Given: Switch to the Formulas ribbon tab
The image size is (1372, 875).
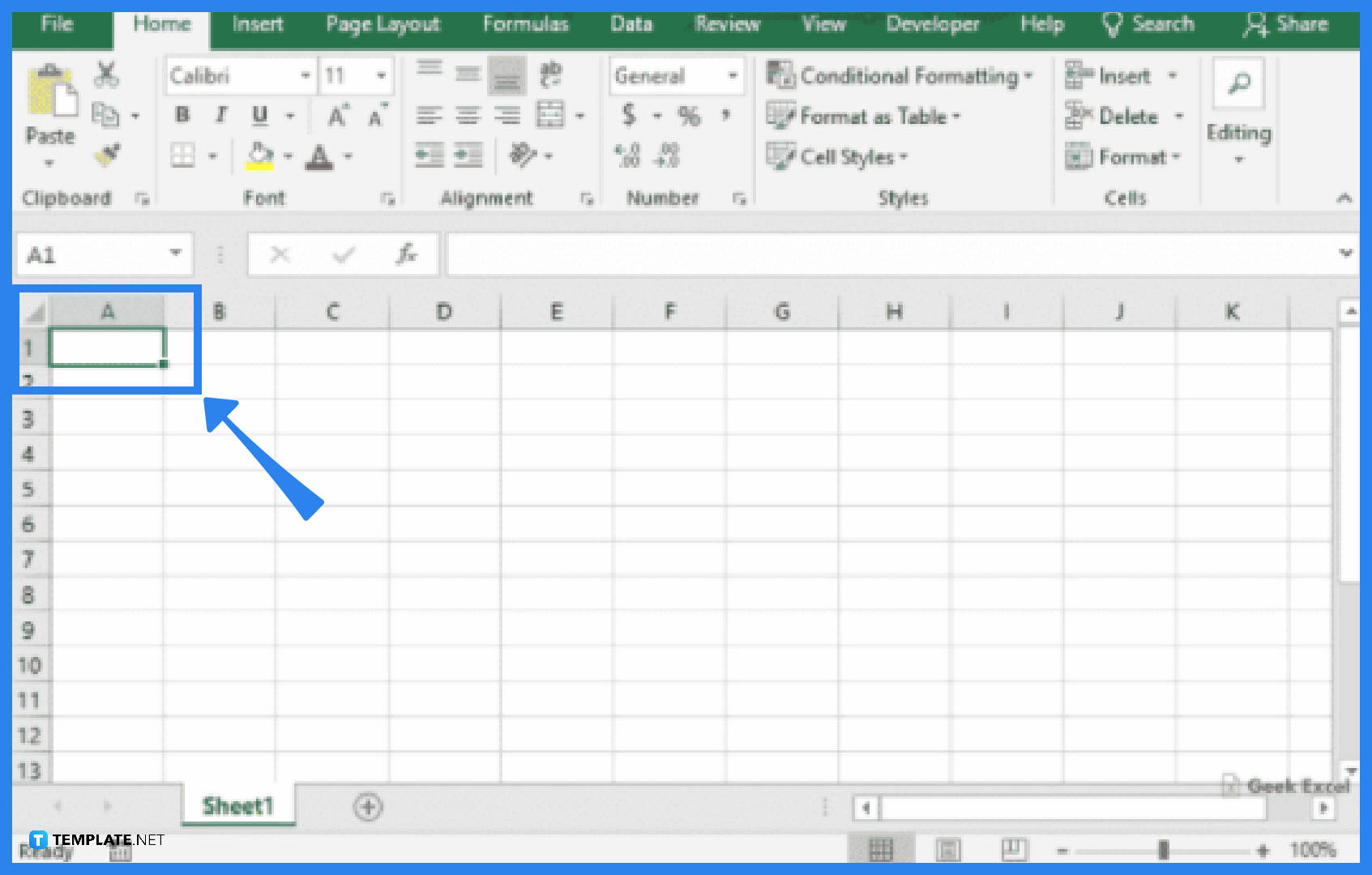Looking at the screenshot, I should click(525, 24).
